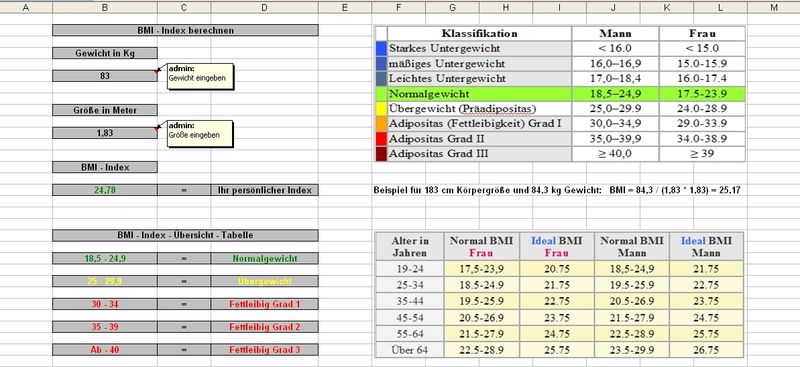Click the BMI result cell showing 24,78
The image size is (800, 367).
coord(105,190)
